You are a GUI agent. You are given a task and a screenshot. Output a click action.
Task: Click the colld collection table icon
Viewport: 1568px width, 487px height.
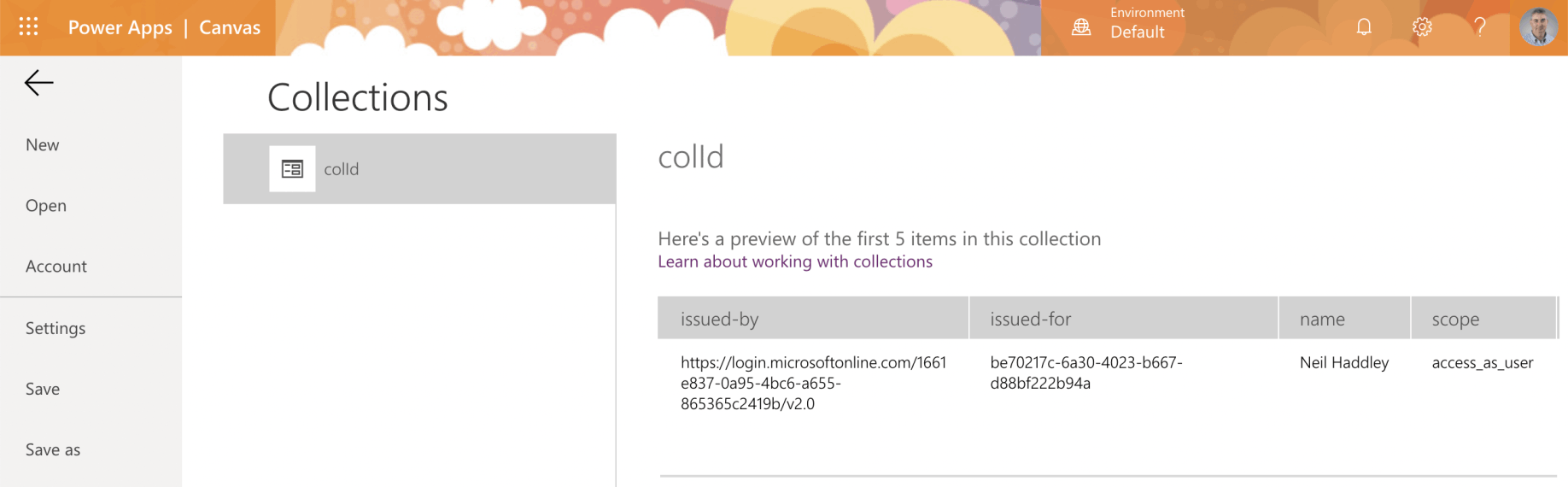click(292, 169)
